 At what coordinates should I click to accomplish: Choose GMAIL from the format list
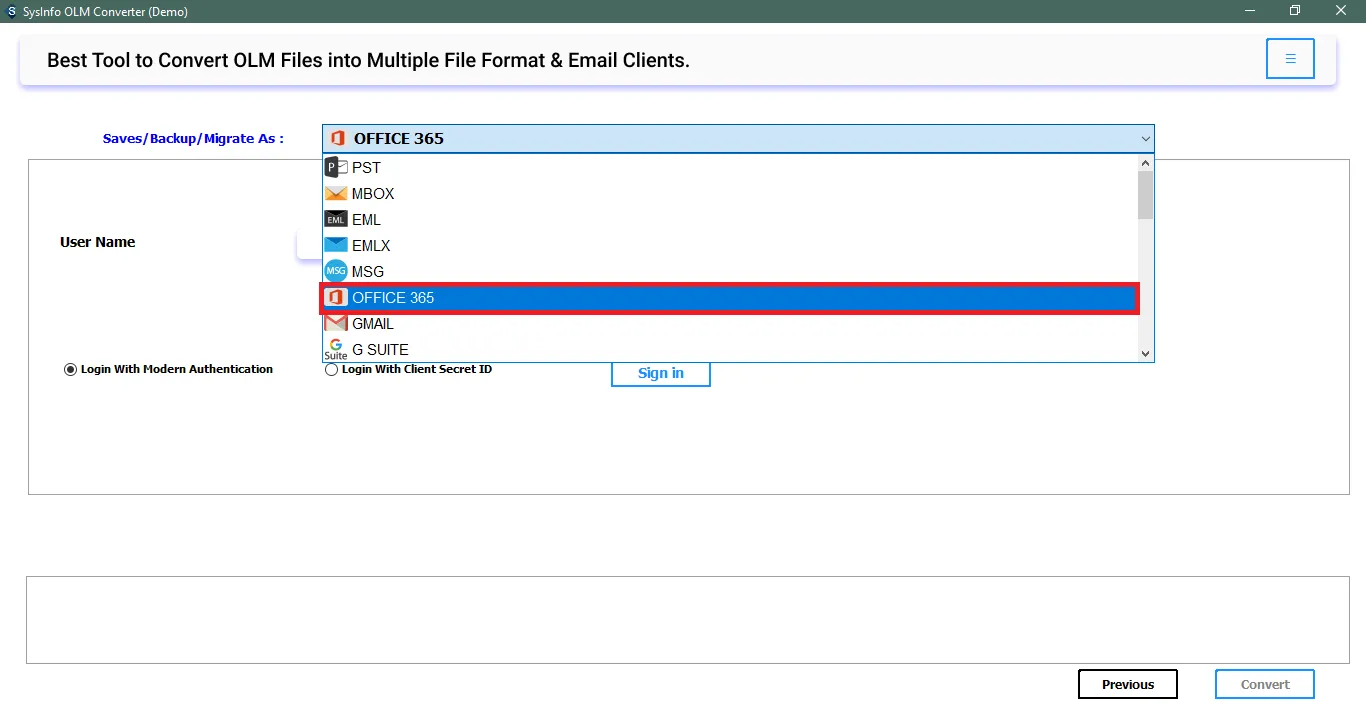373,324
